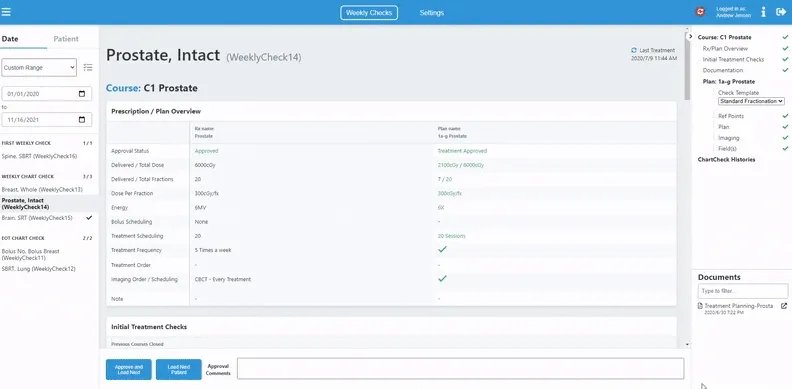The image size is (792, 389).
Task: Select Breast, Whole (WeeklyCheck13) patient
Action: (42, 189)
